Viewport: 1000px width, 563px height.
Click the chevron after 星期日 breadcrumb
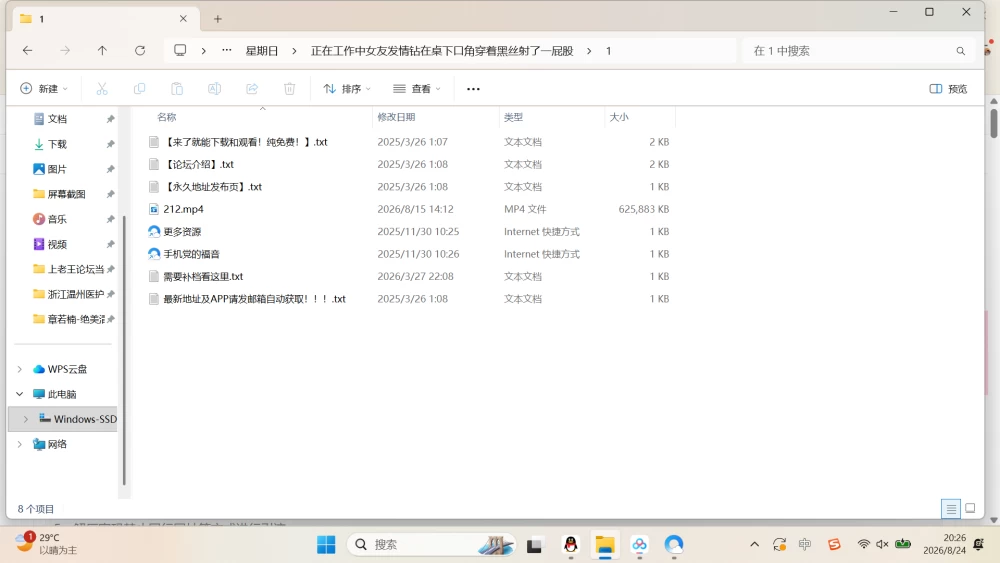click(294, 51)
